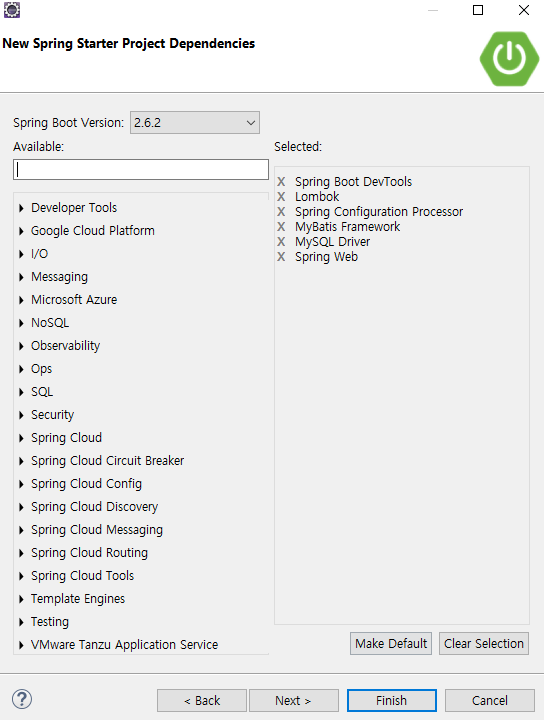This screenshot has width=544, height=720.
Task: Expand the NoSQL category arrow
Action: [x=21, y=323]
